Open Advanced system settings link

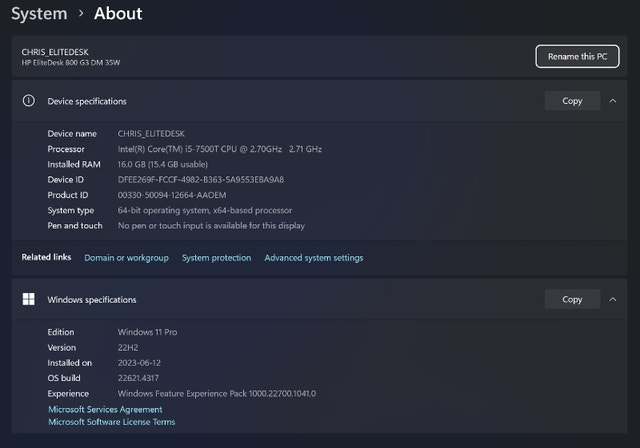[313, 258]
